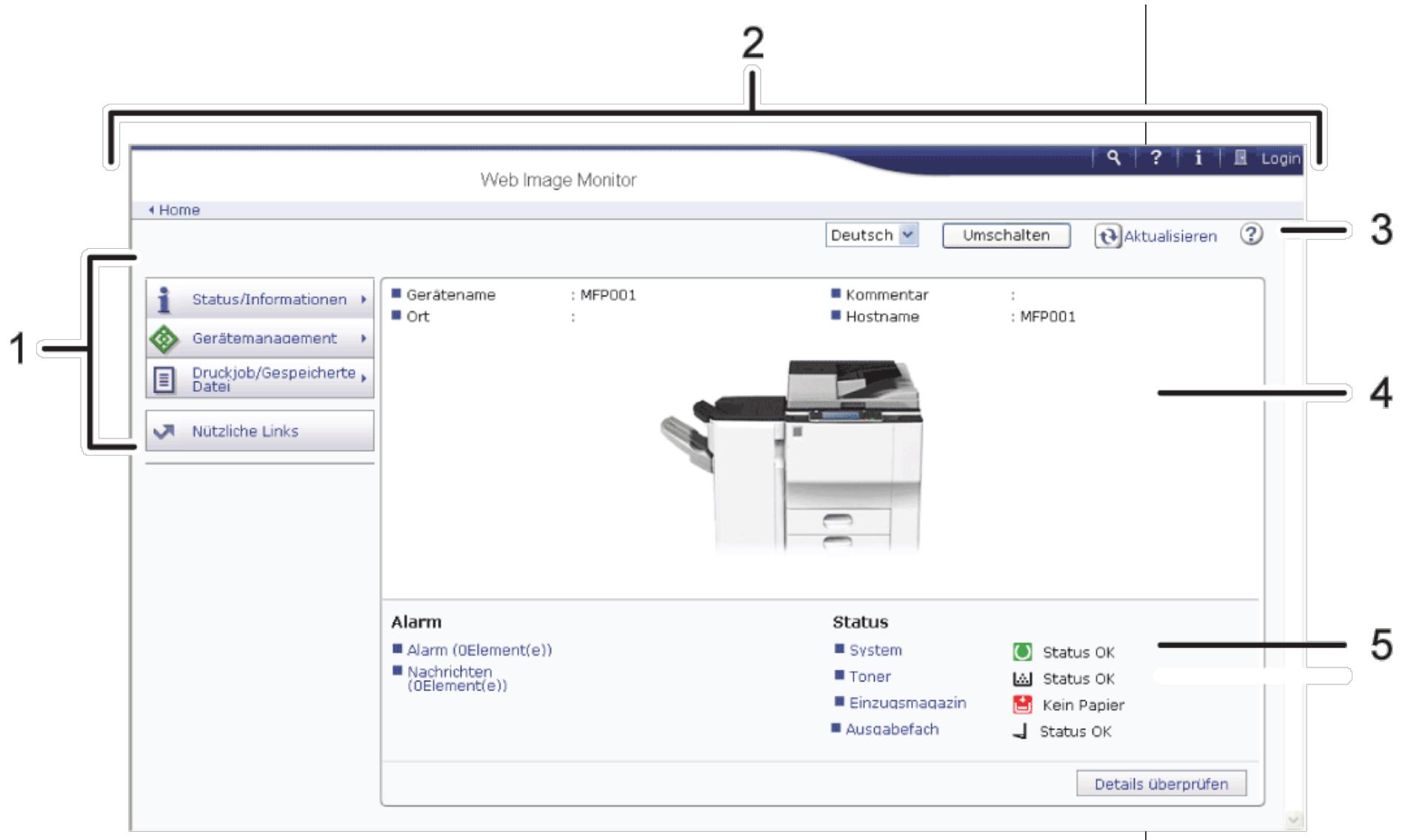Click the Status/Informationen info icon
This screenshot has width=1408, height=840.
coord(164,299)
